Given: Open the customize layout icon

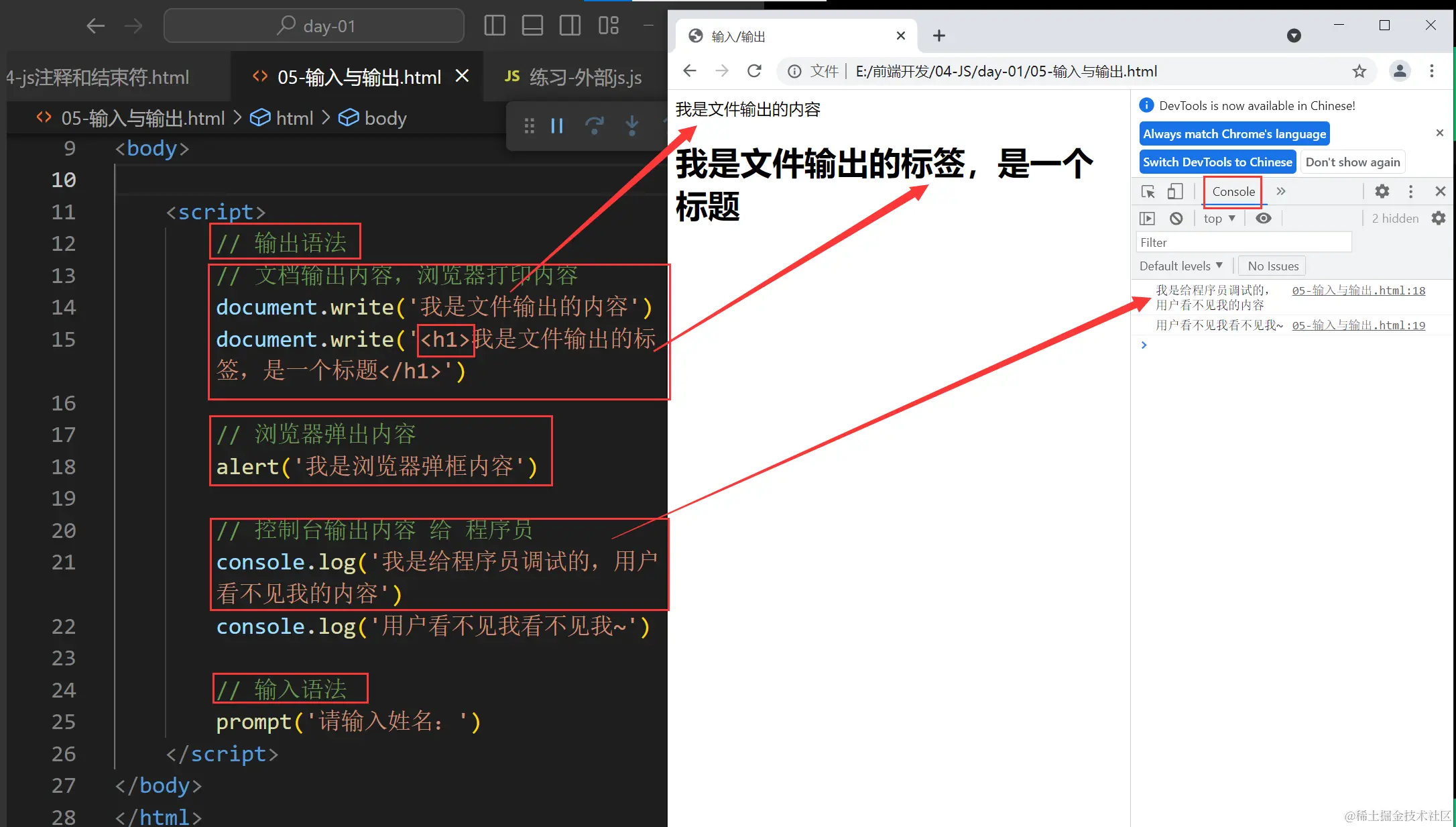Looking at the screenshot, I should [608, 25].
